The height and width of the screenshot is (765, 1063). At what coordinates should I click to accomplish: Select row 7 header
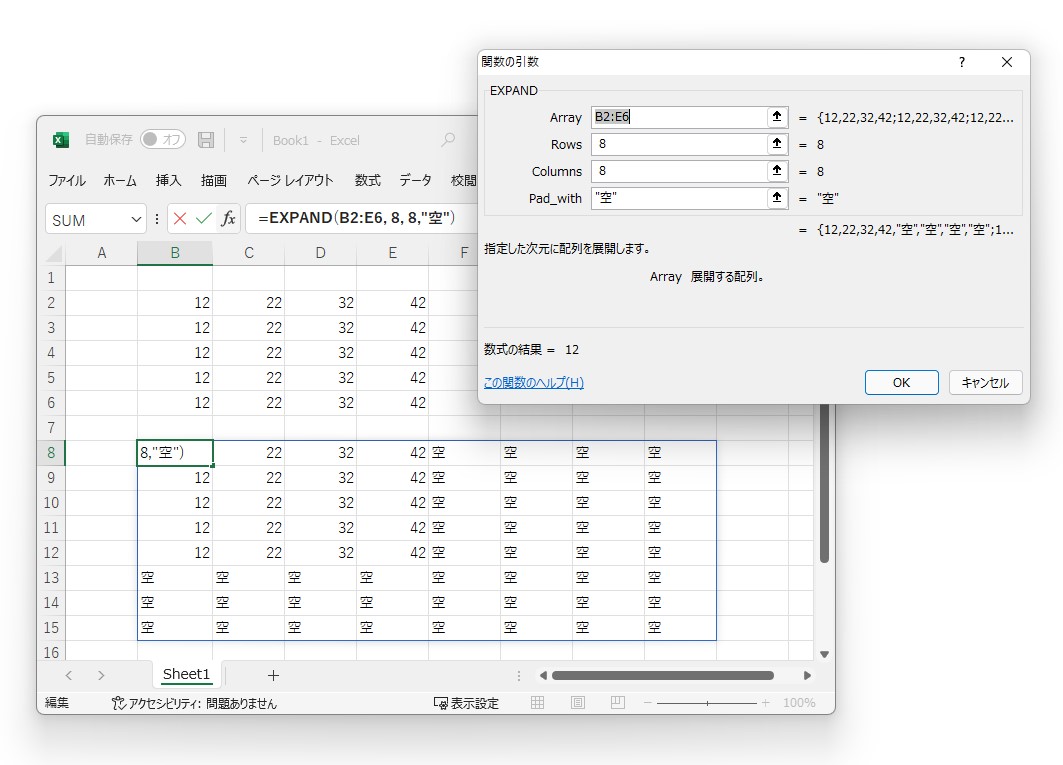[52, 428]
